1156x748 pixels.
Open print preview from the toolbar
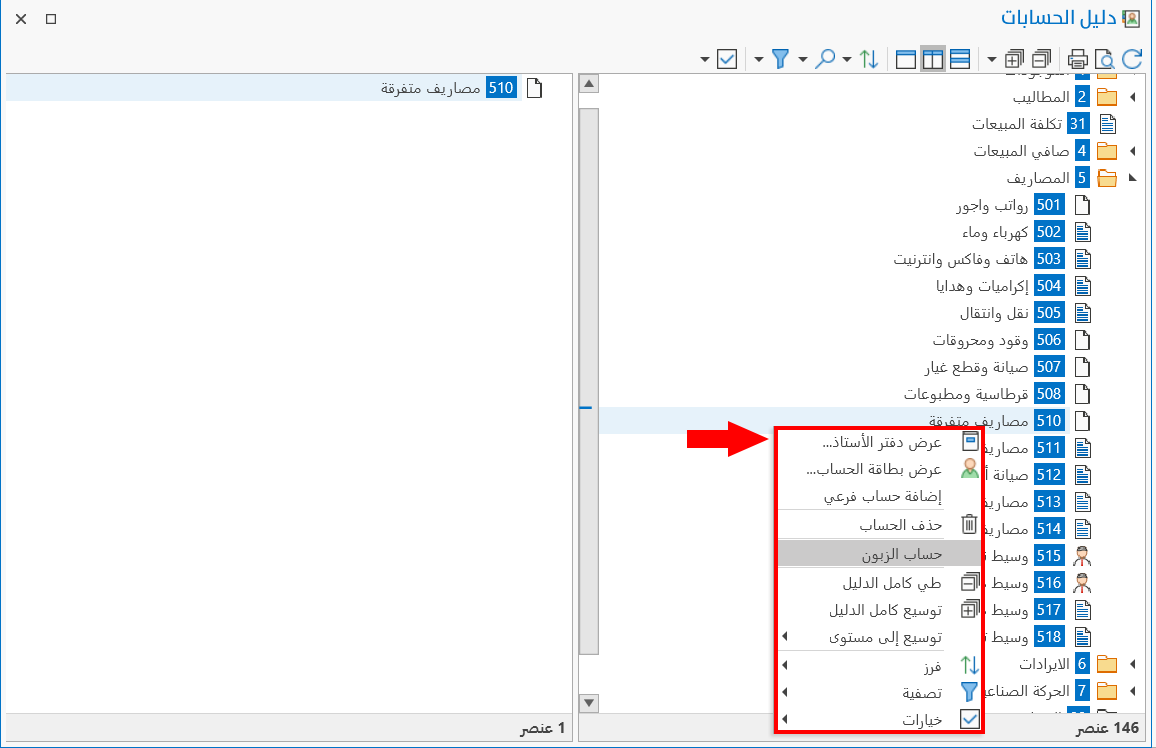1106,59
